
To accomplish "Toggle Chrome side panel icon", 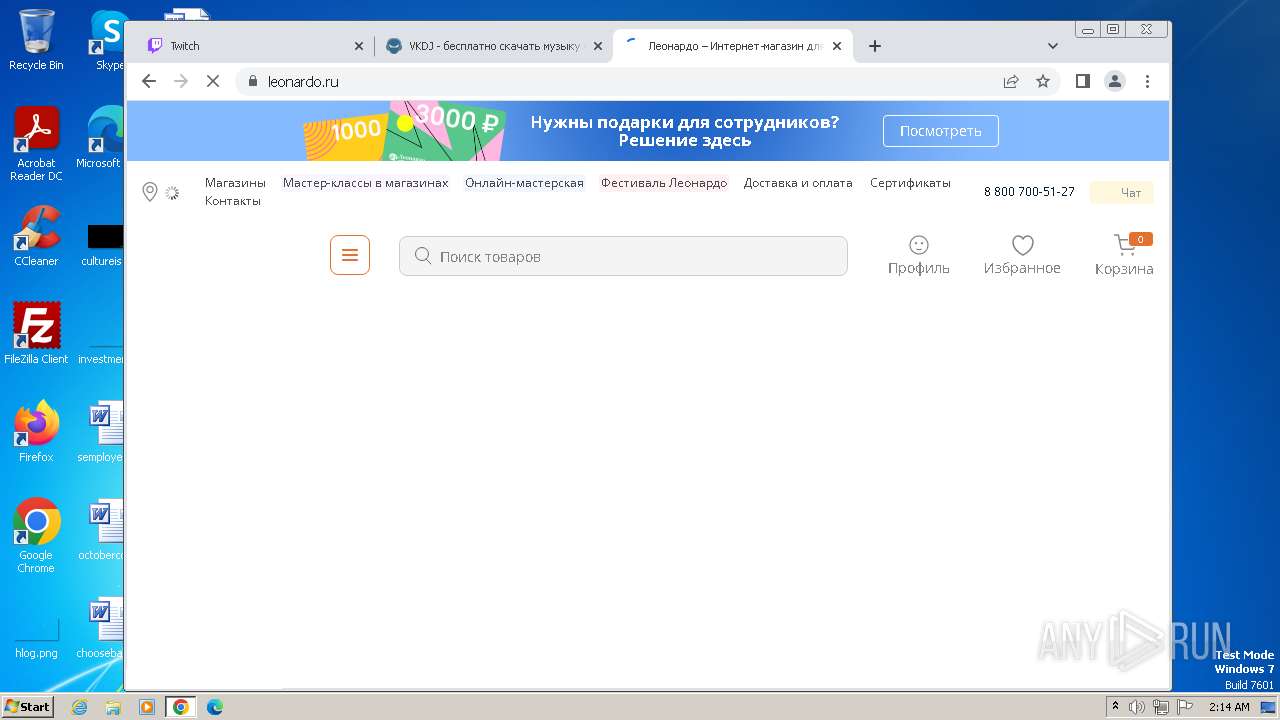I will [x=1083, y=81].
